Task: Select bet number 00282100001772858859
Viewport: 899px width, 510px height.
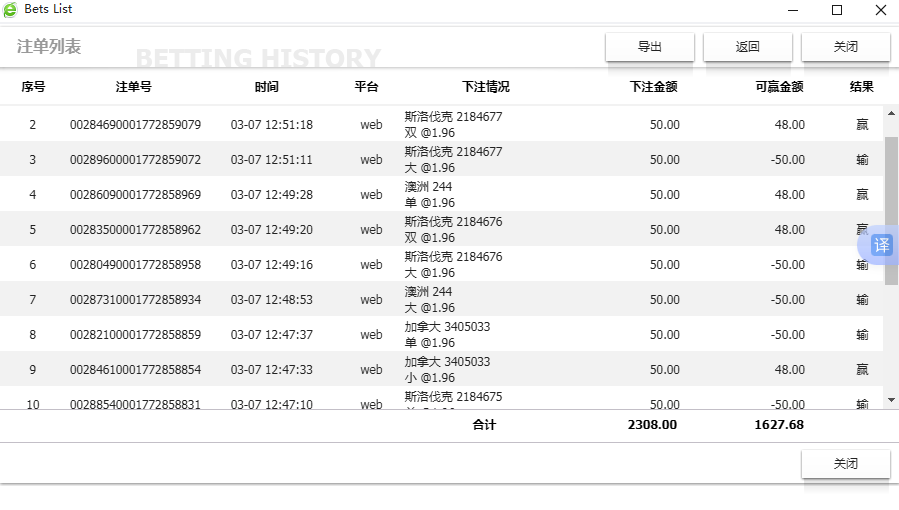Action: pyautogui.click(x=135, y=334)
